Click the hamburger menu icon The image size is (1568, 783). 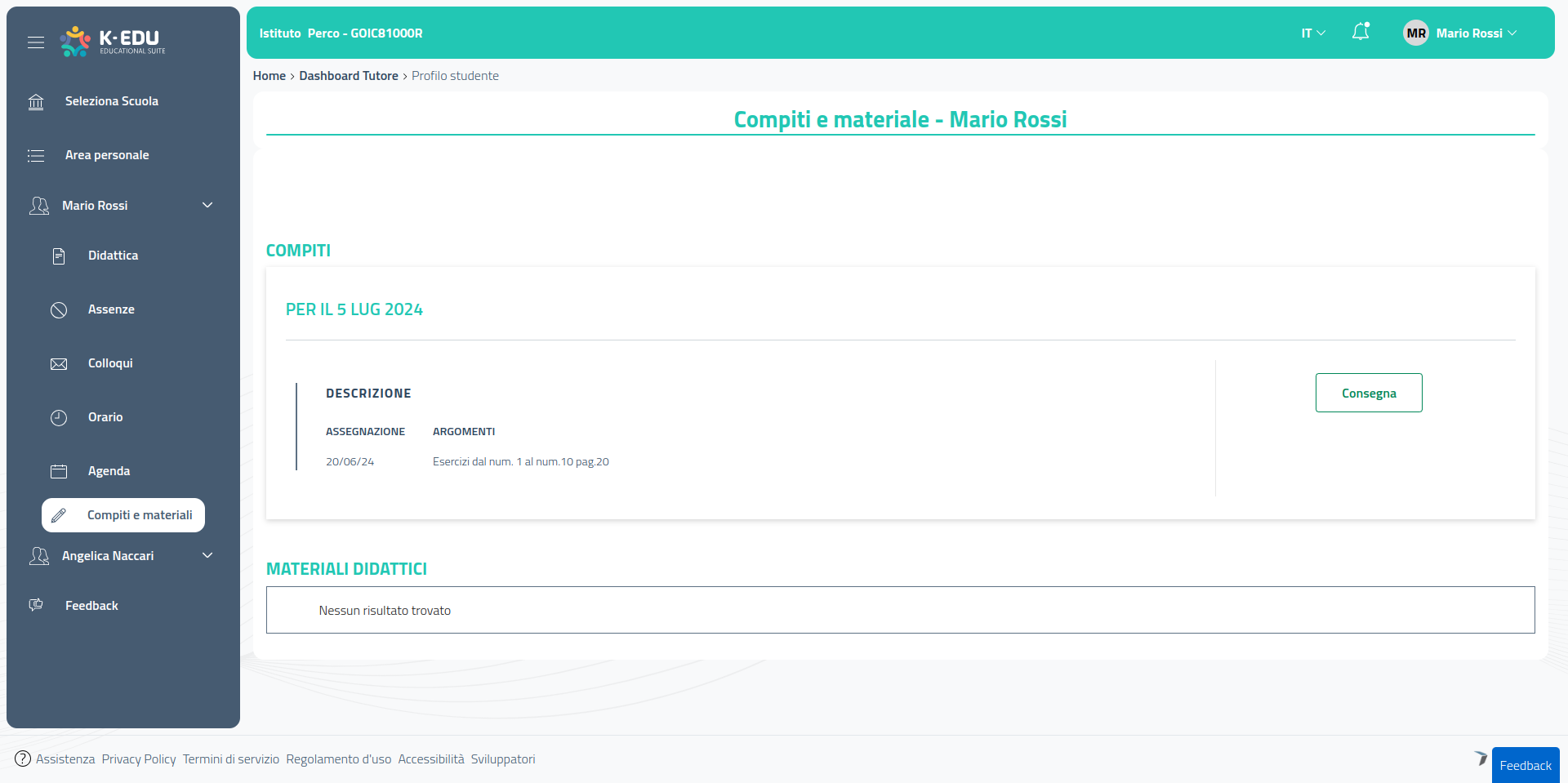(36, 42)
